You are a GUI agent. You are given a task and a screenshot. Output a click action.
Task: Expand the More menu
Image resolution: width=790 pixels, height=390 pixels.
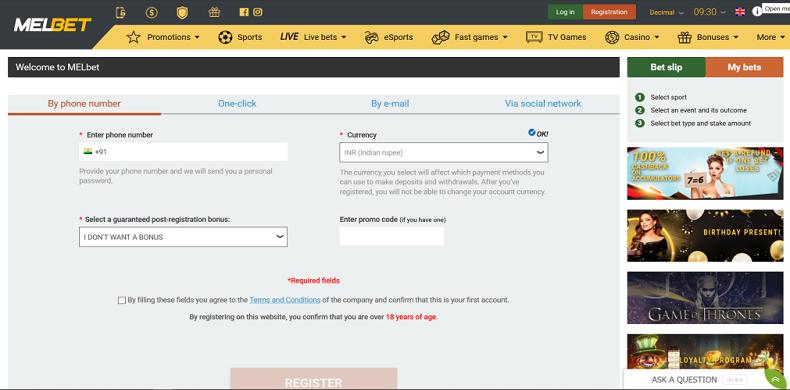771,37
